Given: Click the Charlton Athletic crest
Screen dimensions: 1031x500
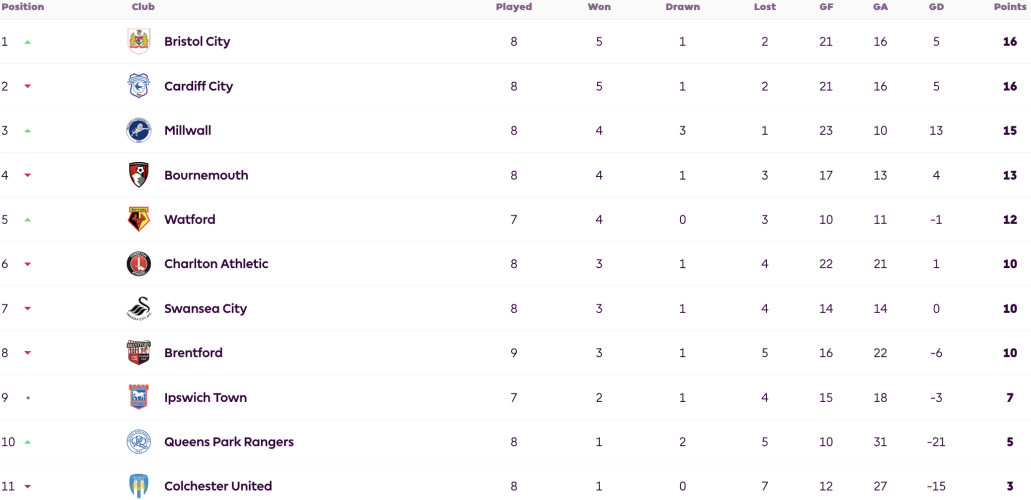Looking at the screenshot, I should pos(139,264).
